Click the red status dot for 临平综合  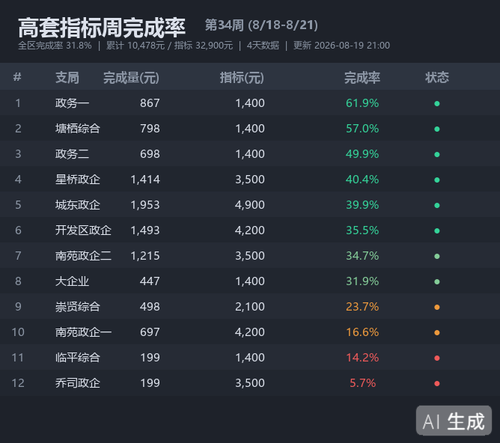pyautogui.click(x=437, y=358)
